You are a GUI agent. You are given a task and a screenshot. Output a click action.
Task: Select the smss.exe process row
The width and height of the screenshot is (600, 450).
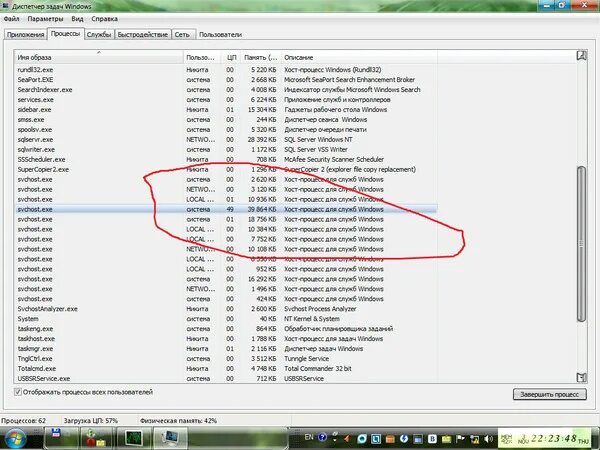[226, 119]
